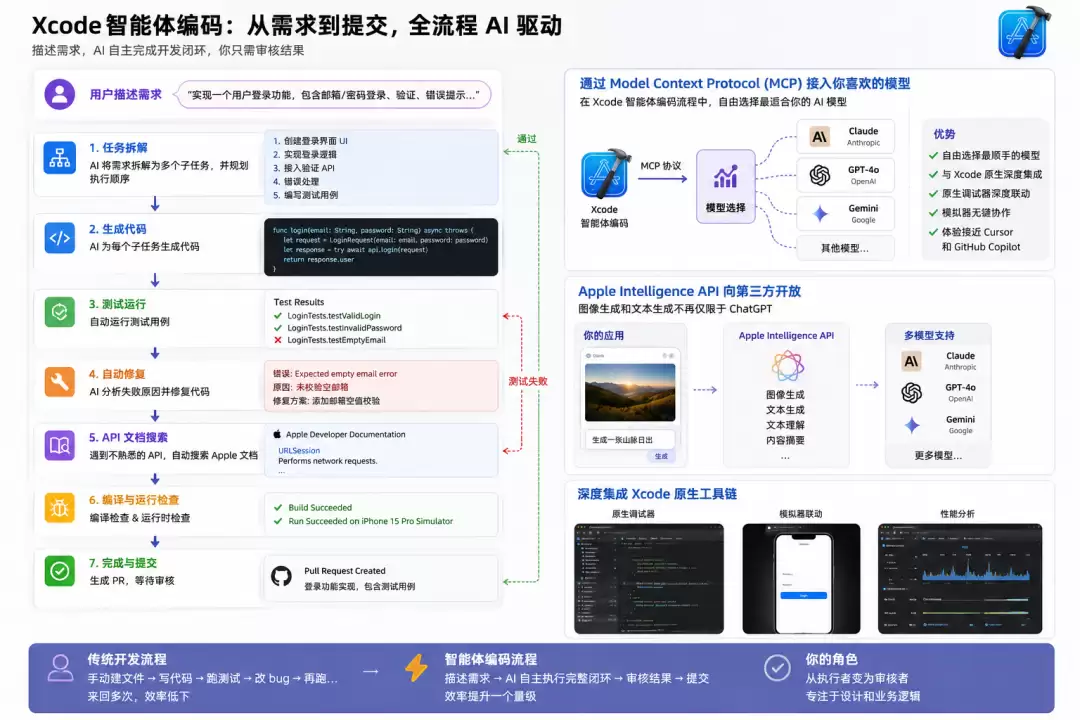The height and width of the screenshot is (720, 1080).
Task: Click the 模型选择 chart icon
Action: (725, 177)
